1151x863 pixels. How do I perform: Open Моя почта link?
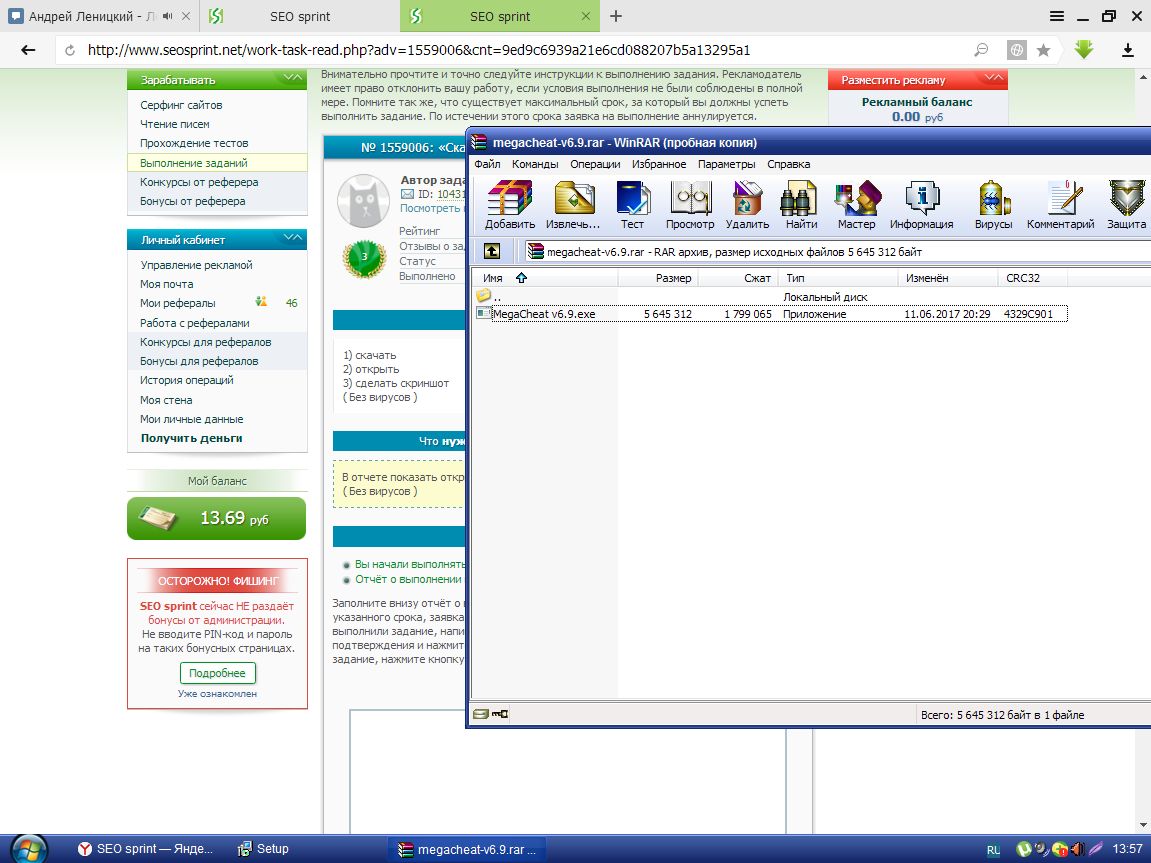167,284
